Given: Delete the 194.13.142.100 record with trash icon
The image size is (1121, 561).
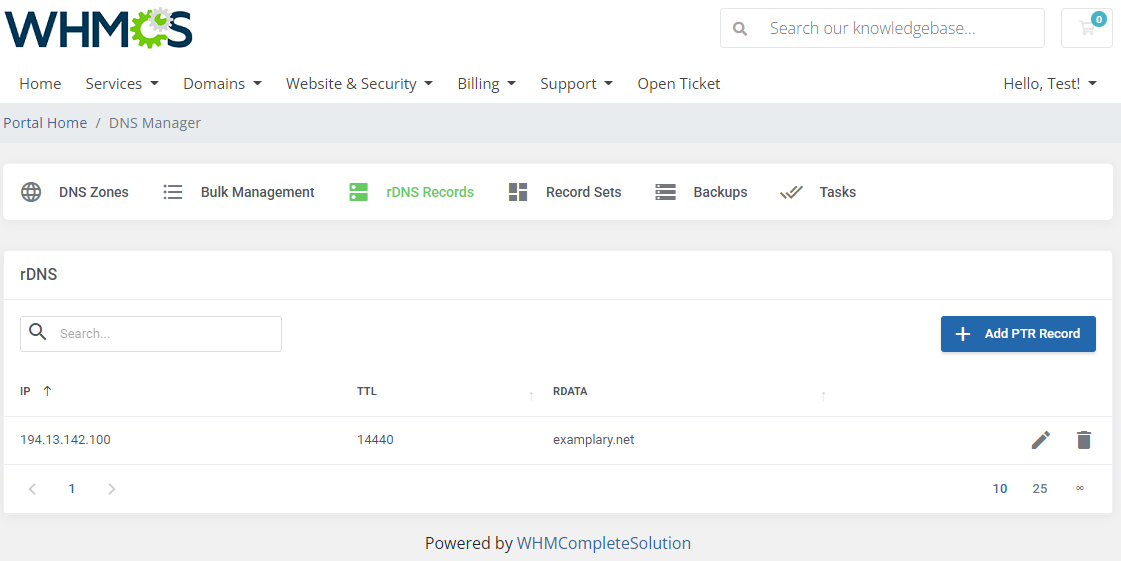Looking at the screenshot, I should [1084, 440].
